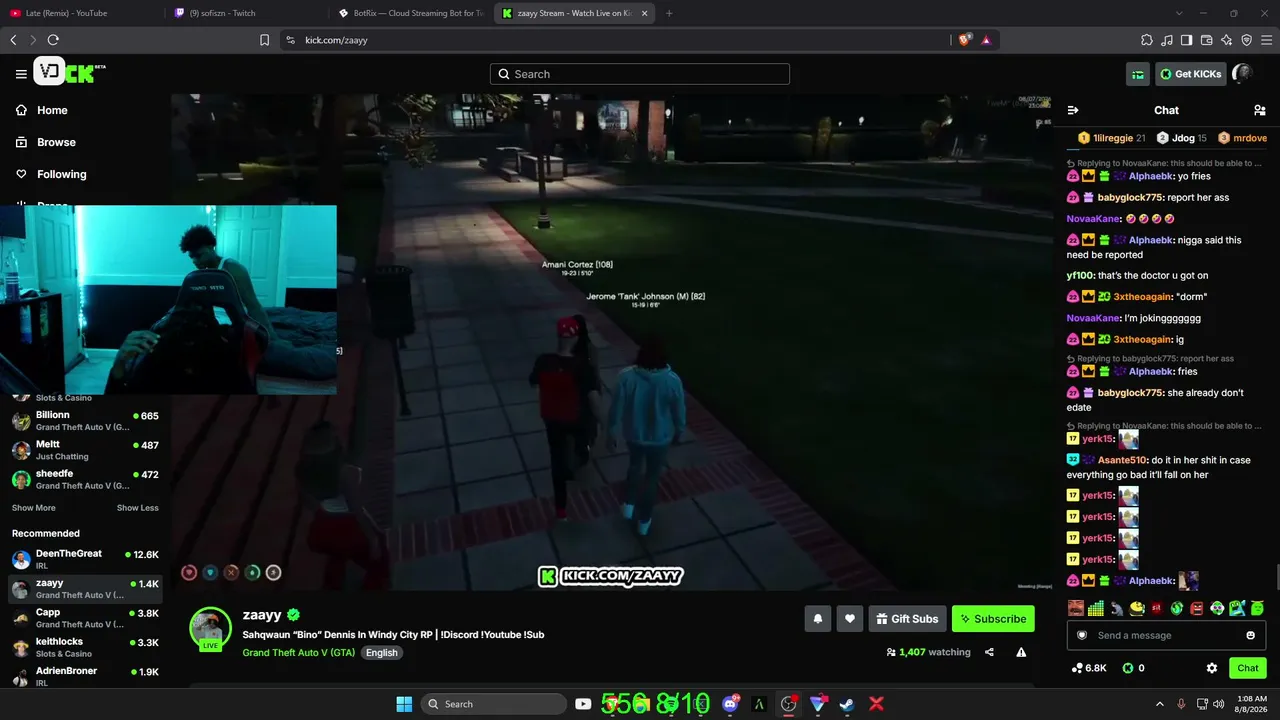
Task: Close the zaayy Stream tab
Action: (x=644, y=13)
